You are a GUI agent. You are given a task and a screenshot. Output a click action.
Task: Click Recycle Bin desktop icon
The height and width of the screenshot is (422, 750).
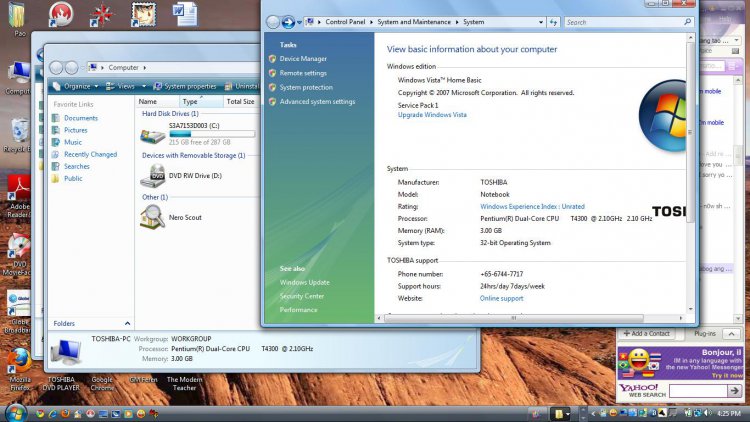point(18,135)
